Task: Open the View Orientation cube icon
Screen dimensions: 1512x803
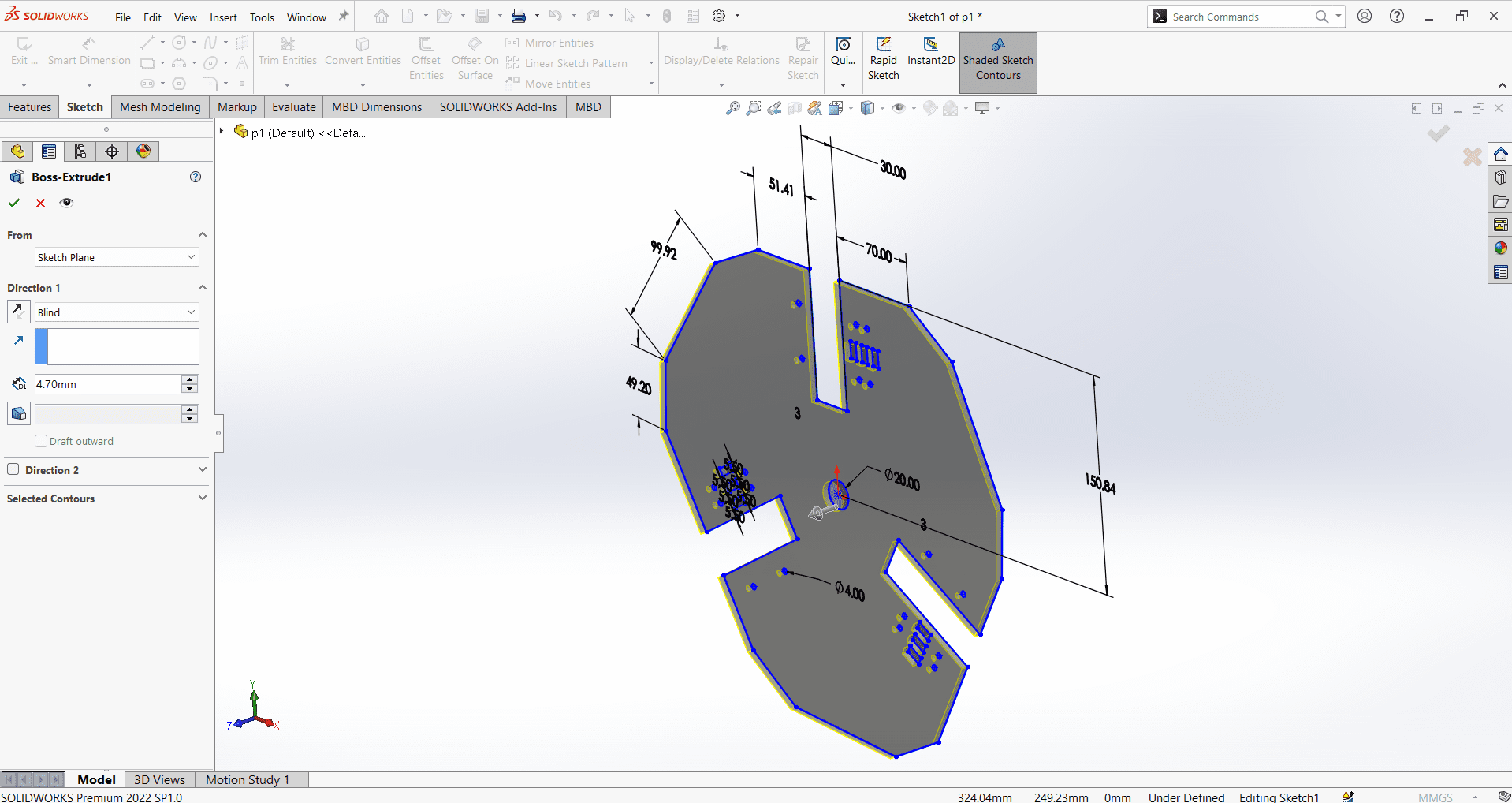Action: (836, 108)
